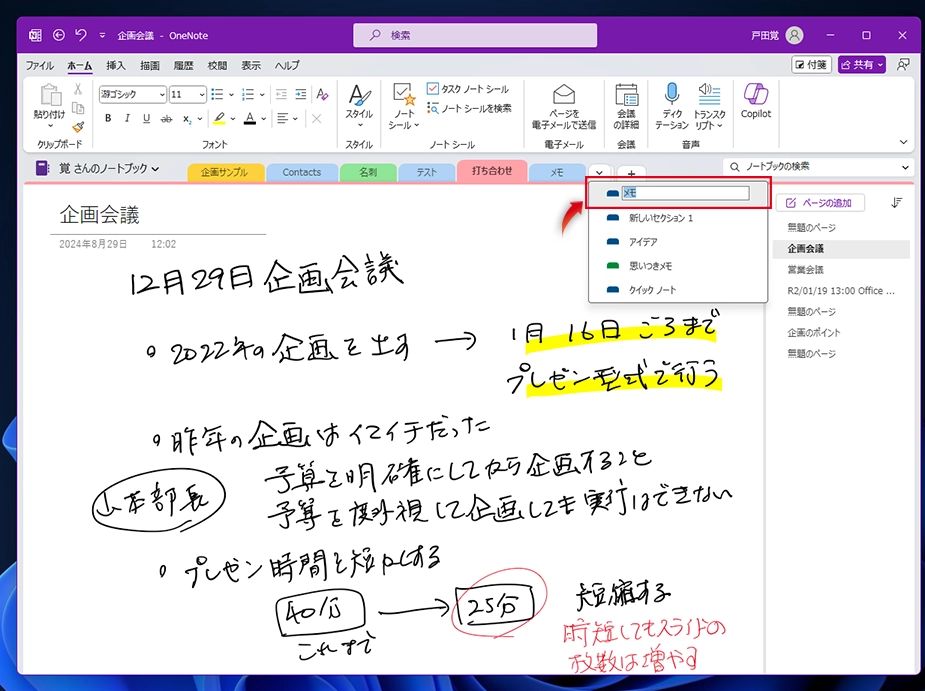Open the feedback person icon top right

tap(903, 65)
